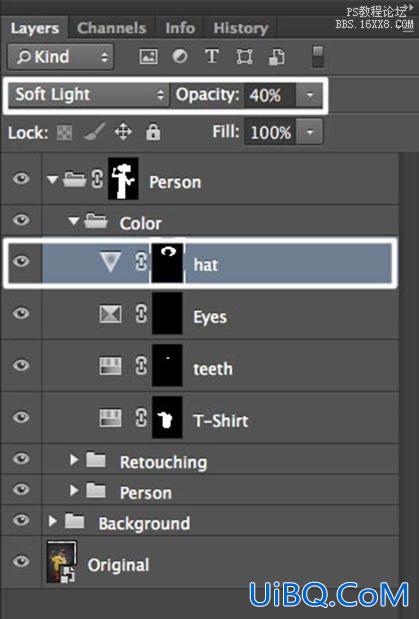Lock image pixels brush icon

tap(94, 132)
